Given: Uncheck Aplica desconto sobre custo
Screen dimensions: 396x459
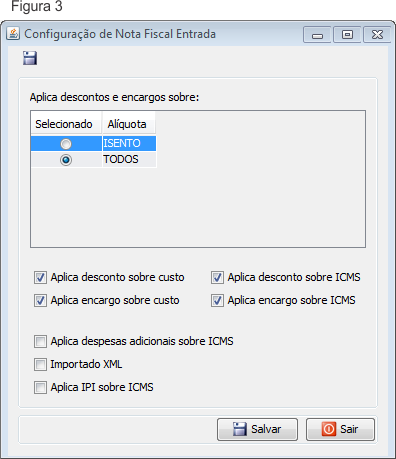Looking at the screenshot, I should [40, 277].
